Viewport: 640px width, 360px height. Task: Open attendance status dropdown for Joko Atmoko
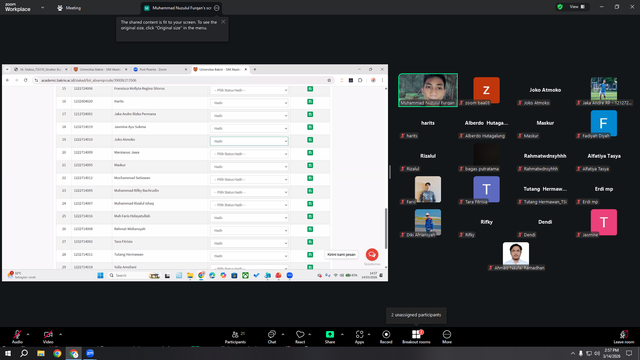(249, 141)
